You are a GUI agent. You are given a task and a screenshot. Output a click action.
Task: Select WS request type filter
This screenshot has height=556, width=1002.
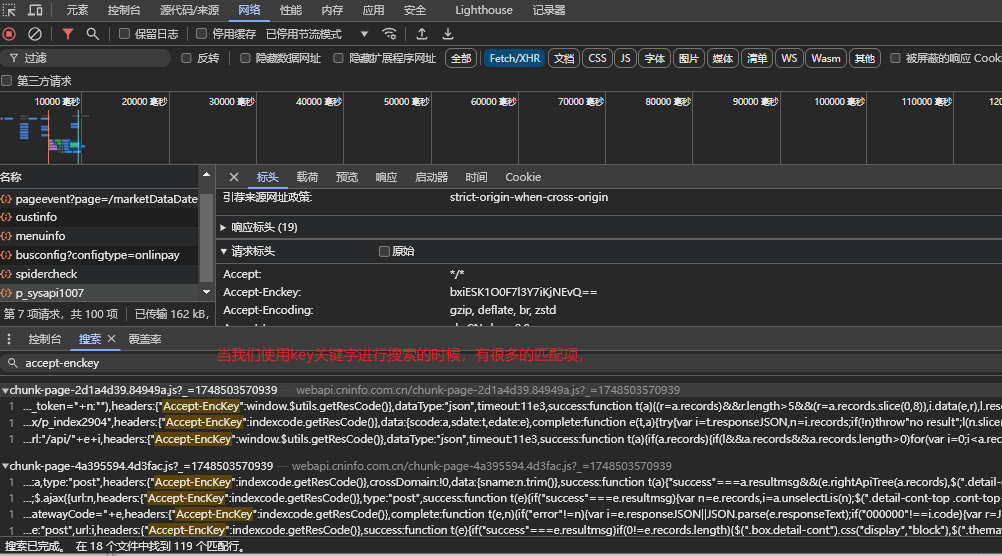tap(789, 58)
